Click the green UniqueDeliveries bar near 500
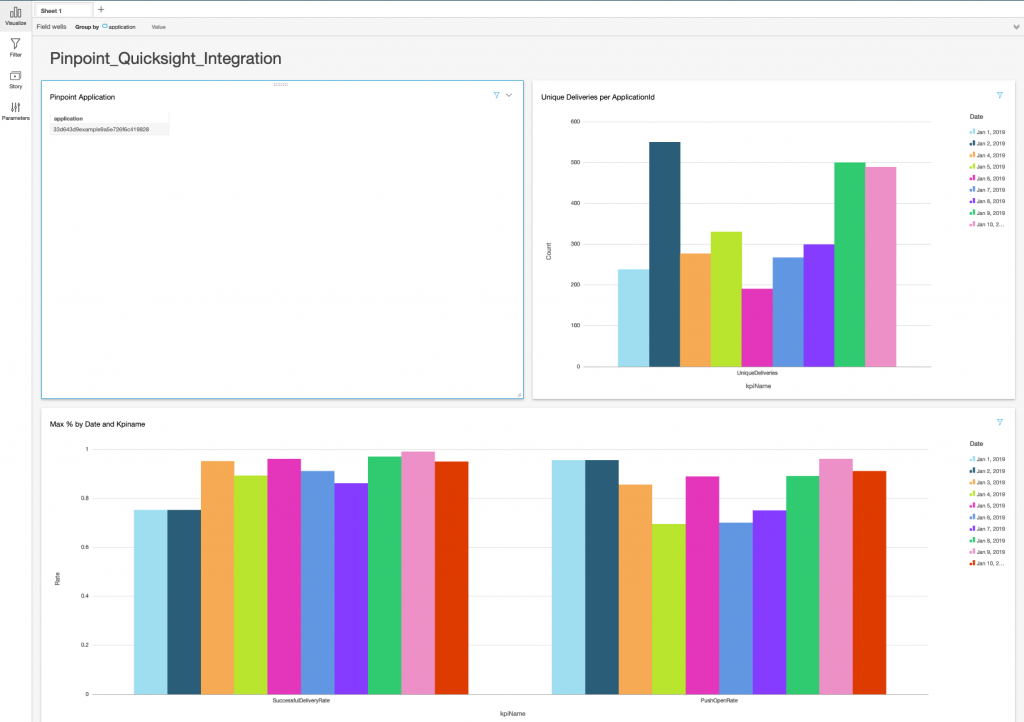Viewport: 1024px width, 722px height. (x=850, y=264)
